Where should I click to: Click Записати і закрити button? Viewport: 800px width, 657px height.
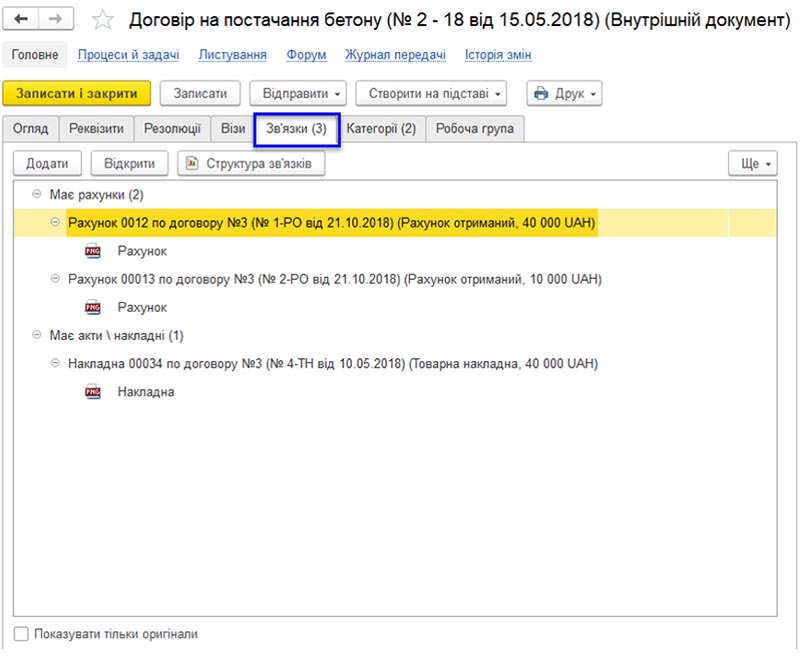tap(77, 93)
